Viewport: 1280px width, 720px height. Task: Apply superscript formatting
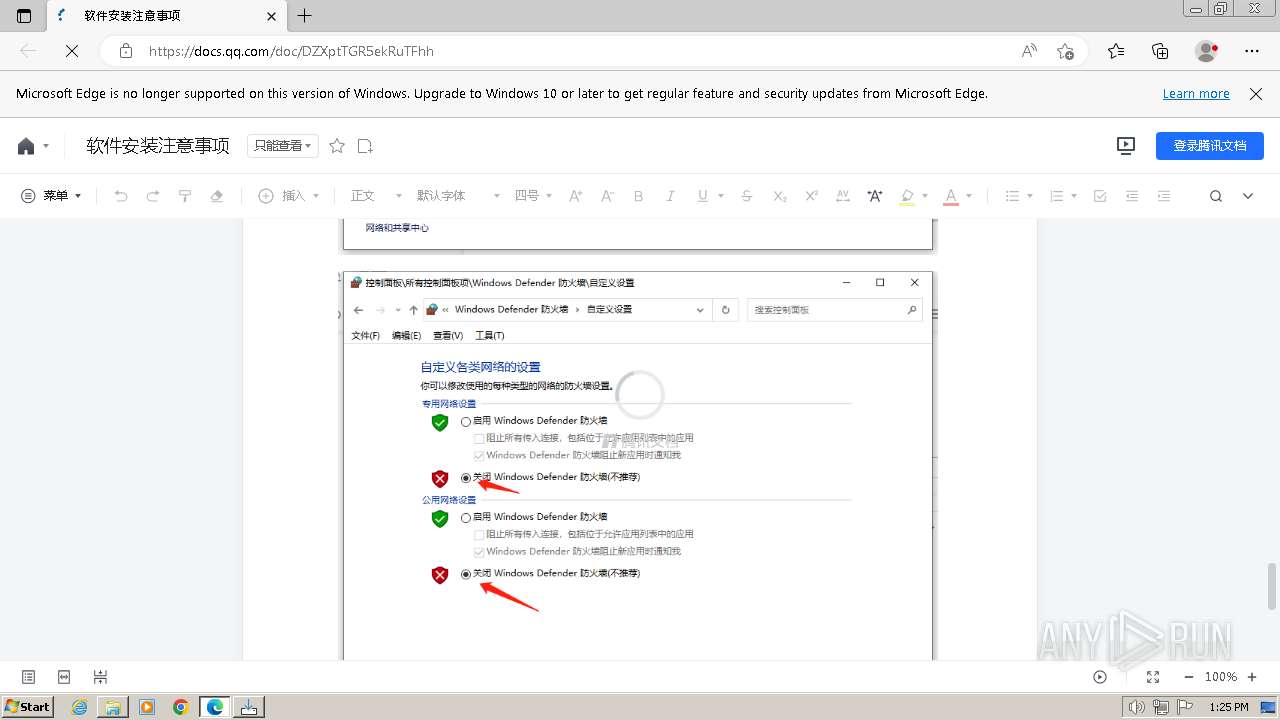812,196
